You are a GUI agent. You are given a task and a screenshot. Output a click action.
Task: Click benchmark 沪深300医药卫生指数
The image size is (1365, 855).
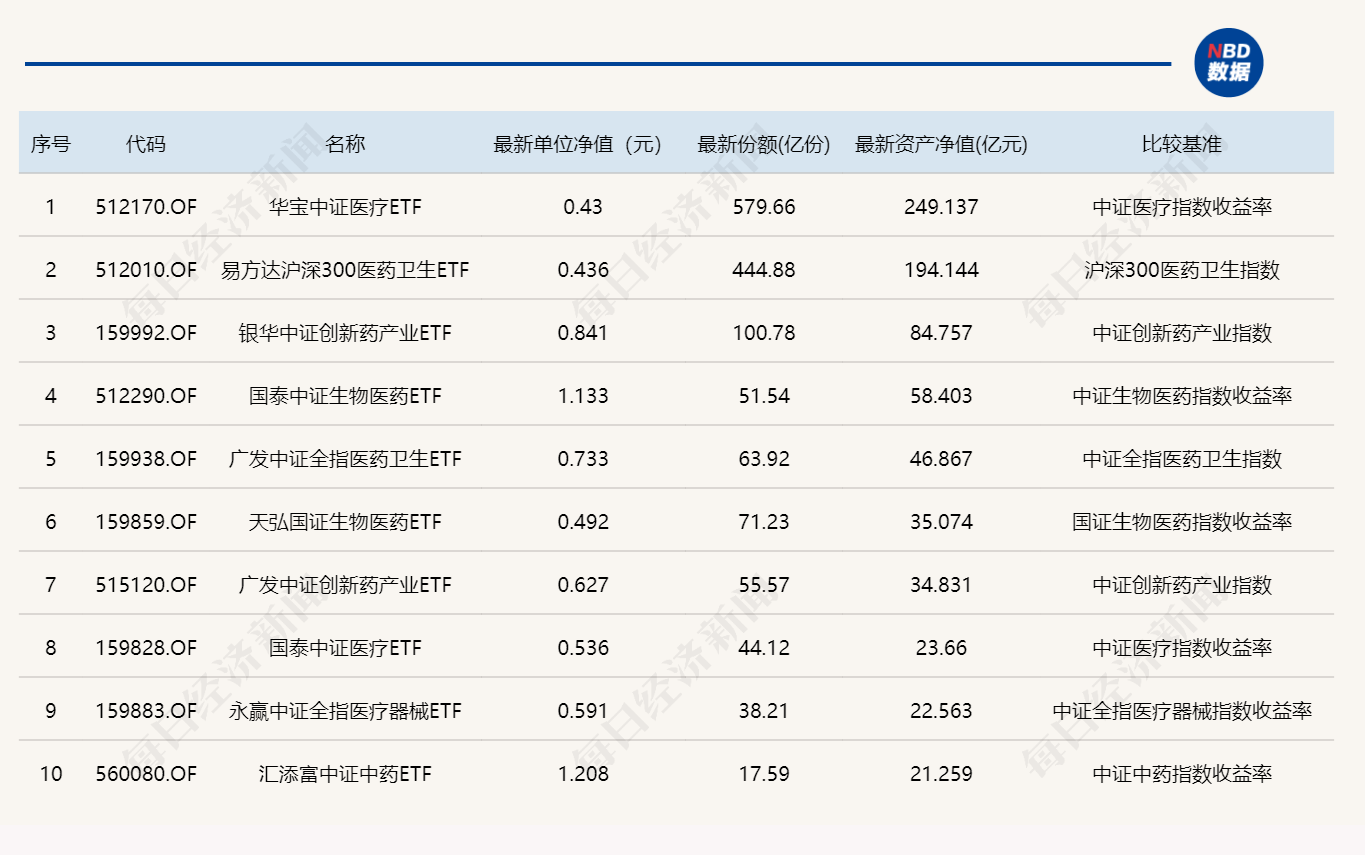(x=1182, y=270)
